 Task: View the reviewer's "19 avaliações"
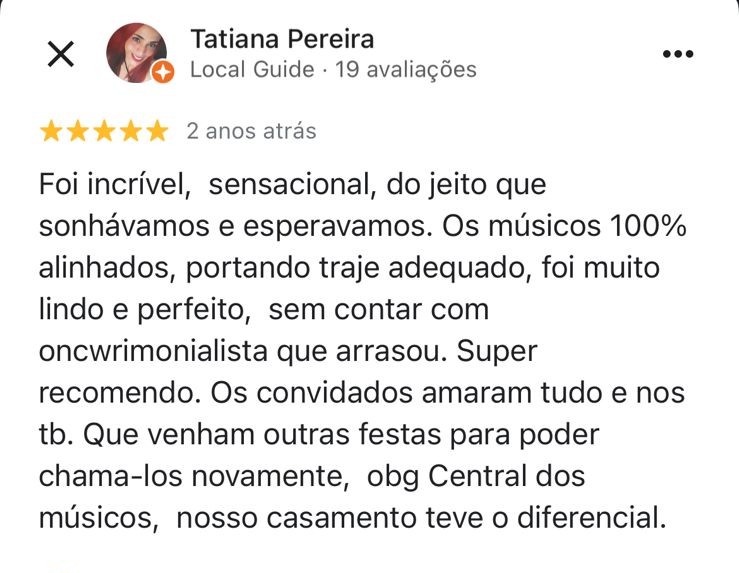click(406, 69)
